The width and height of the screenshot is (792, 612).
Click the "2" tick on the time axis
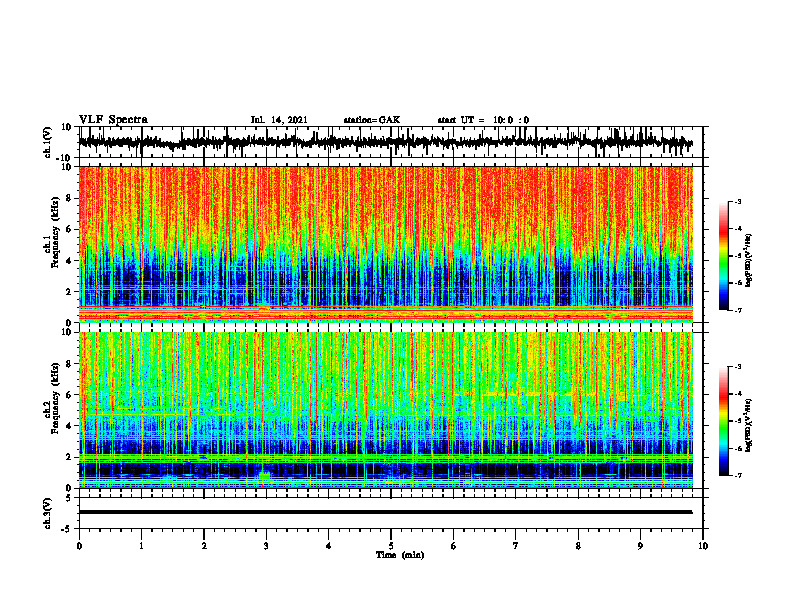204,546
